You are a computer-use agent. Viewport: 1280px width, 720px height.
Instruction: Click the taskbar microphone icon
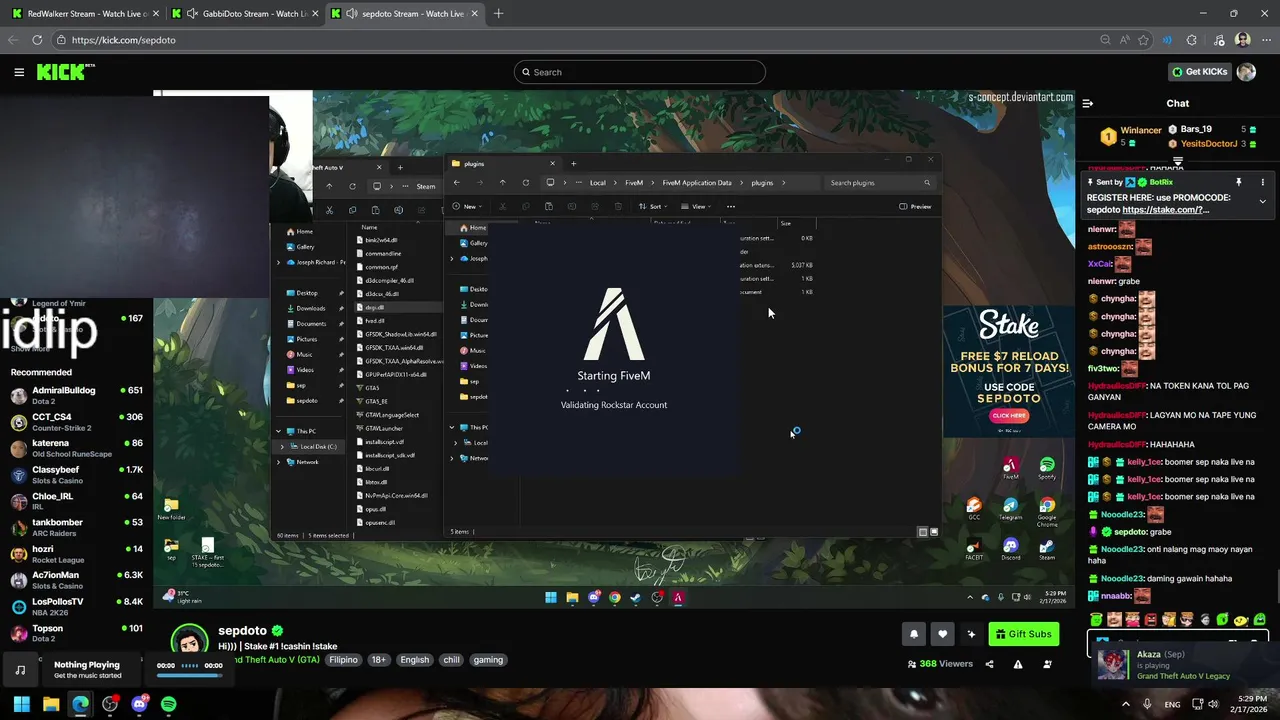(1147, 704)
